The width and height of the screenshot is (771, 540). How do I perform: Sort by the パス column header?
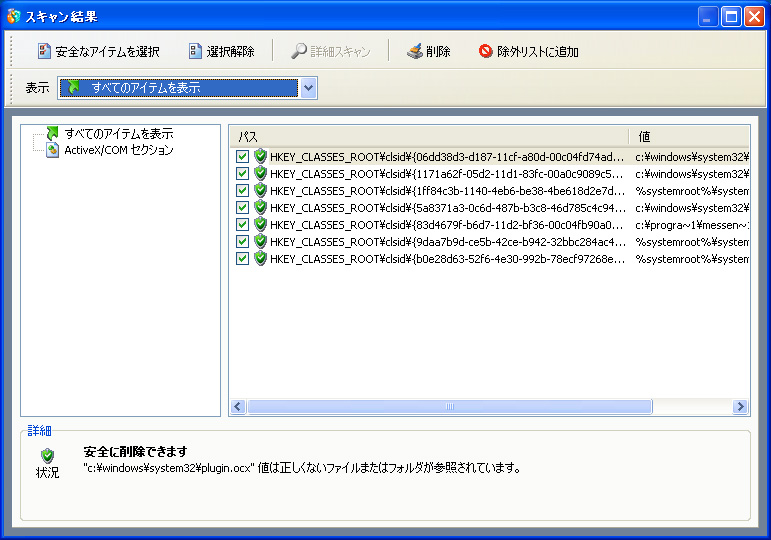tap(429, 136)
